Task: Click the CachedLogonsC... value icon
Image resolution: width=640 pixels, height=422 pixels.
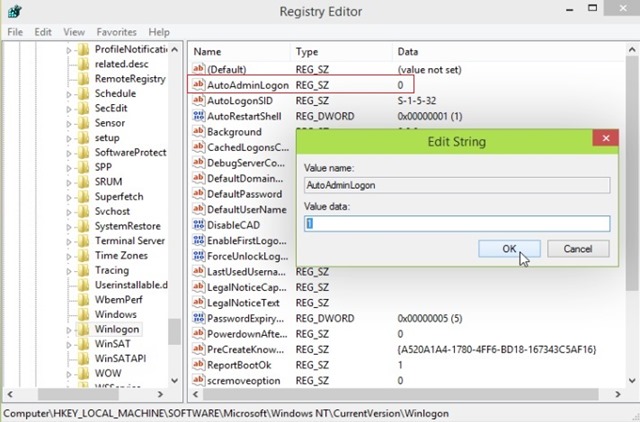Action: pos(198,147)
